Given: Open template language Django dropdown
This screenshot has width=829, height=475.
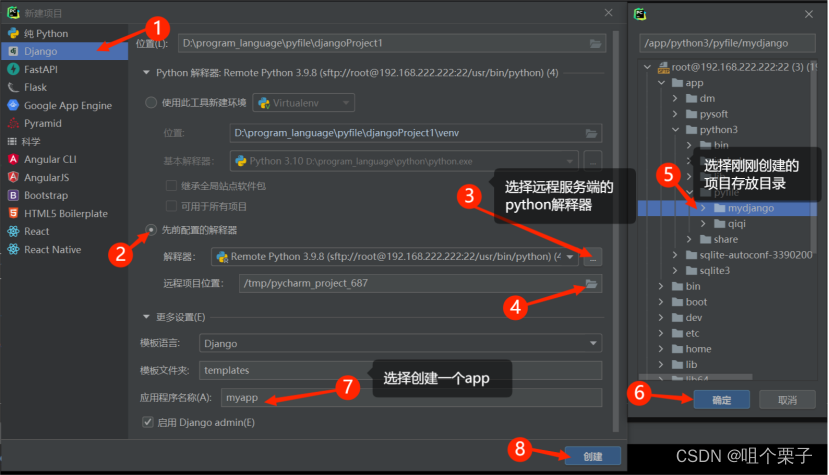Looking at the screenshot, I should coord(400,343).
